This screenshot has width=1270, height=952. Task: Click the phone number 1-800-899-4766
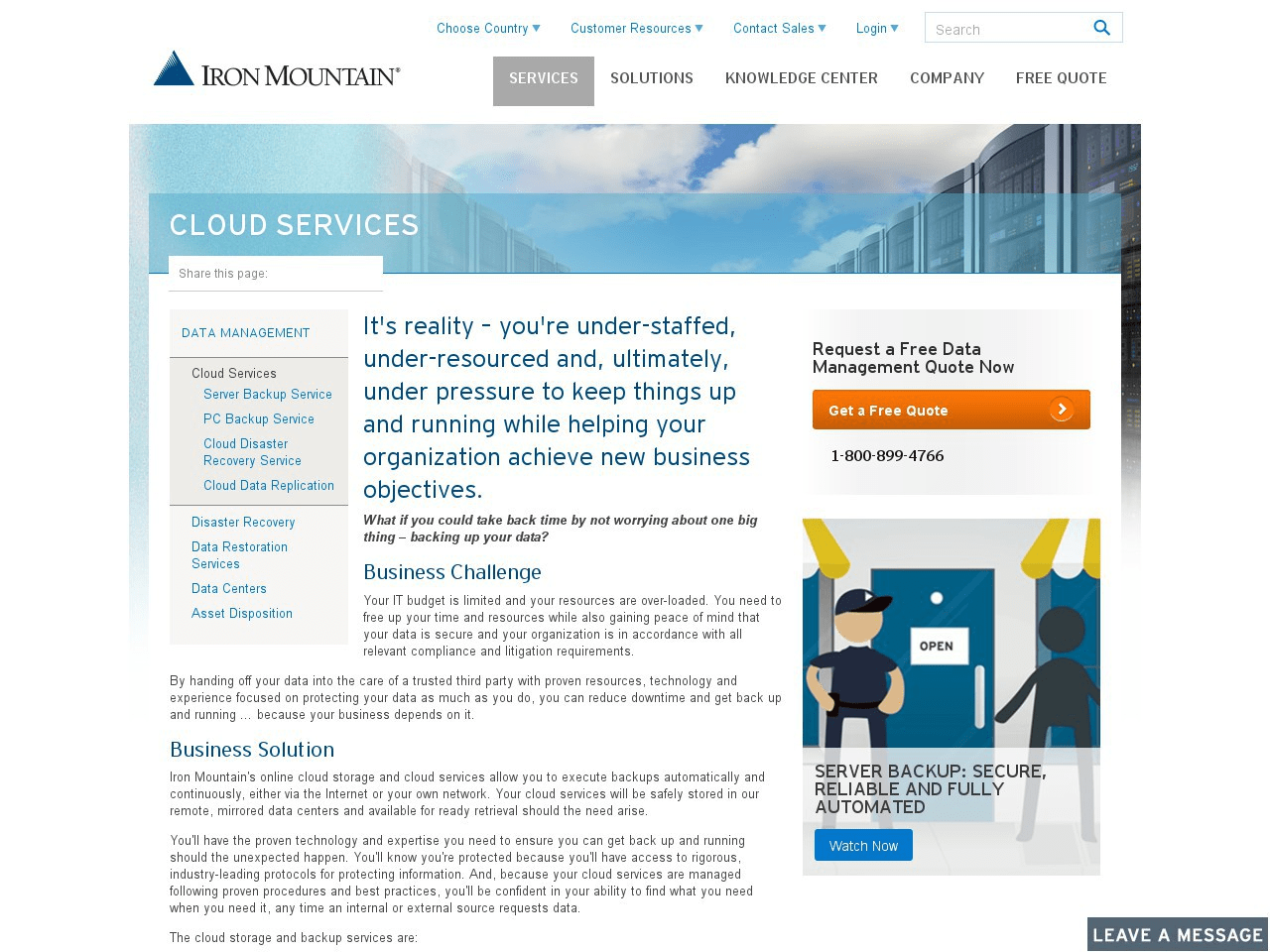[x=887, y=456]
